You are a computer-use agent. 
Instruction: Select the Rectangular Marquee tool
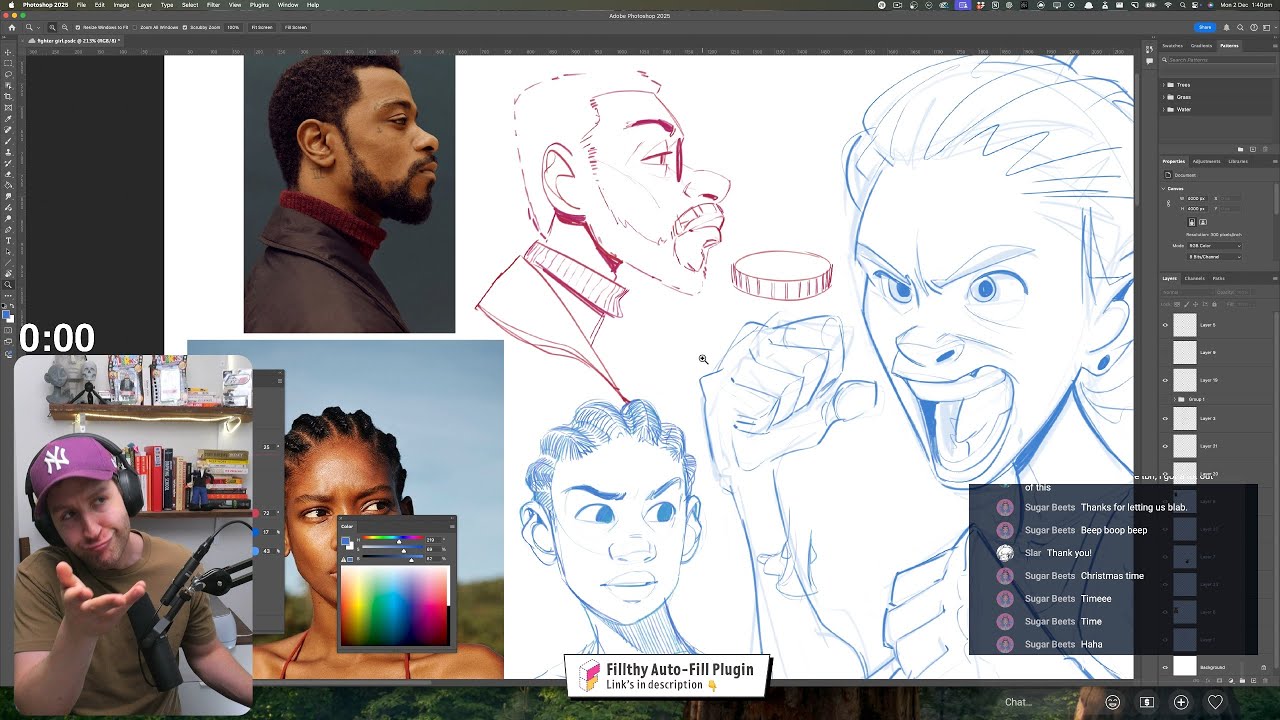[8, 63]
